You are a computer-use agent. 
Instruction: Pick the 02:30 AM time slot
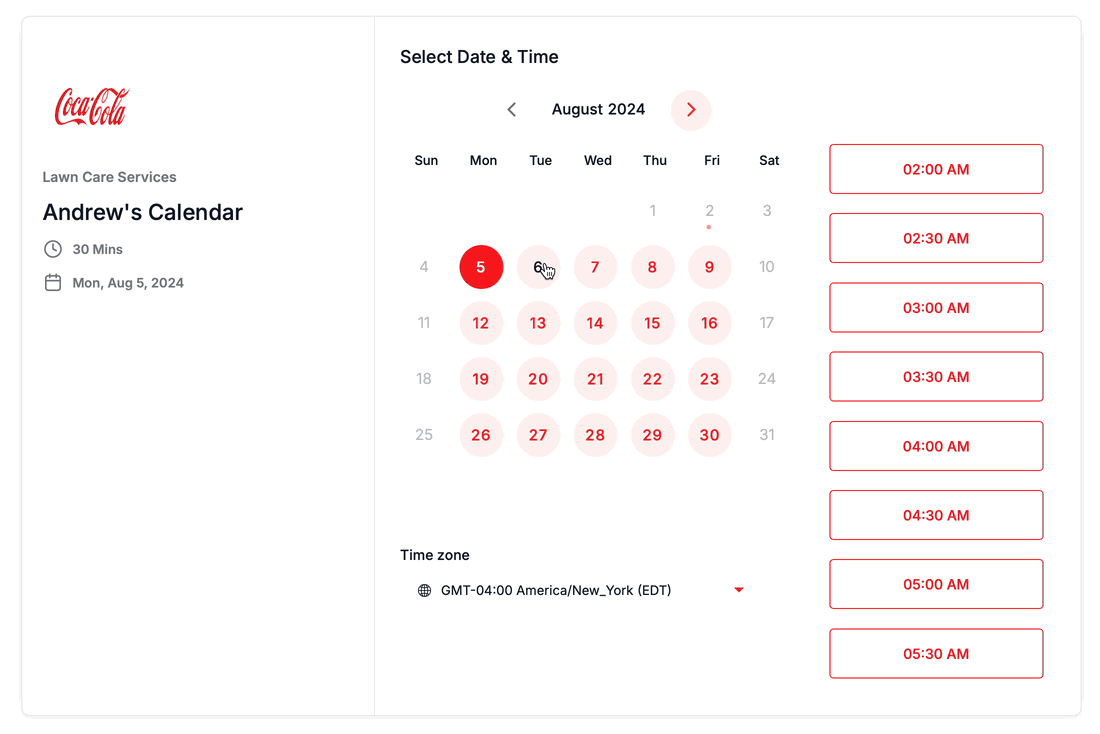pos(936,238)
